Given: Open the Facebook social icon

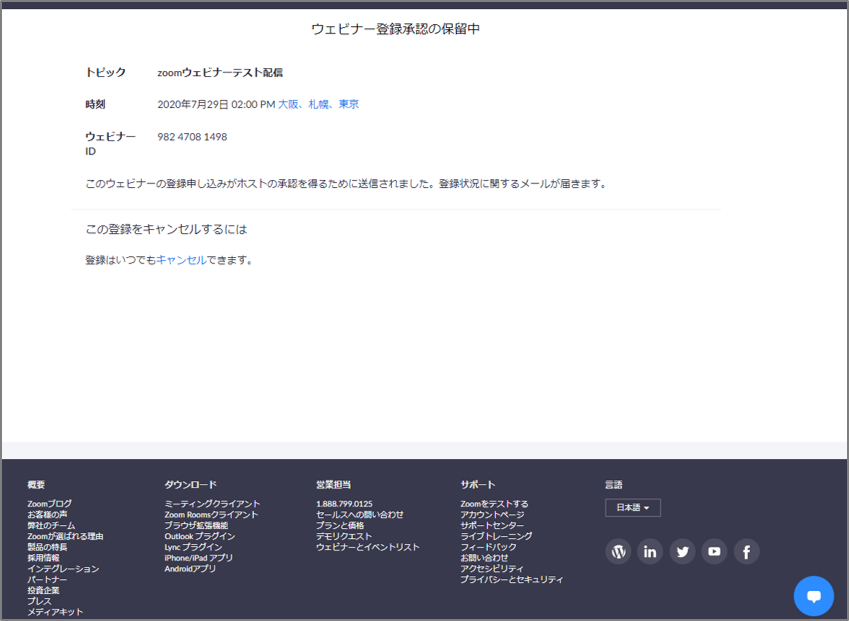Looking at the screenshot, I should tap(747, 552).
